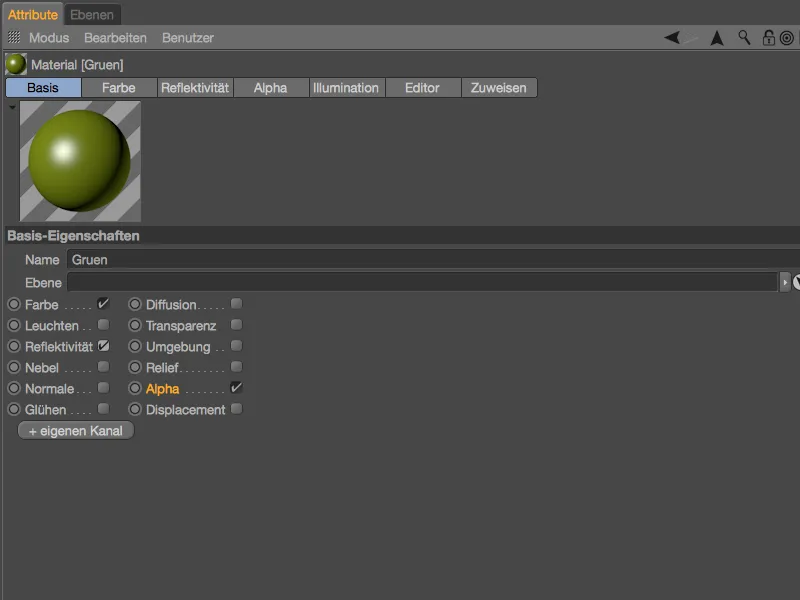Screen dimensions: 800x600
Task: Select the Illumination material tab
Action: pyautogui.click(x=346, y=88)
